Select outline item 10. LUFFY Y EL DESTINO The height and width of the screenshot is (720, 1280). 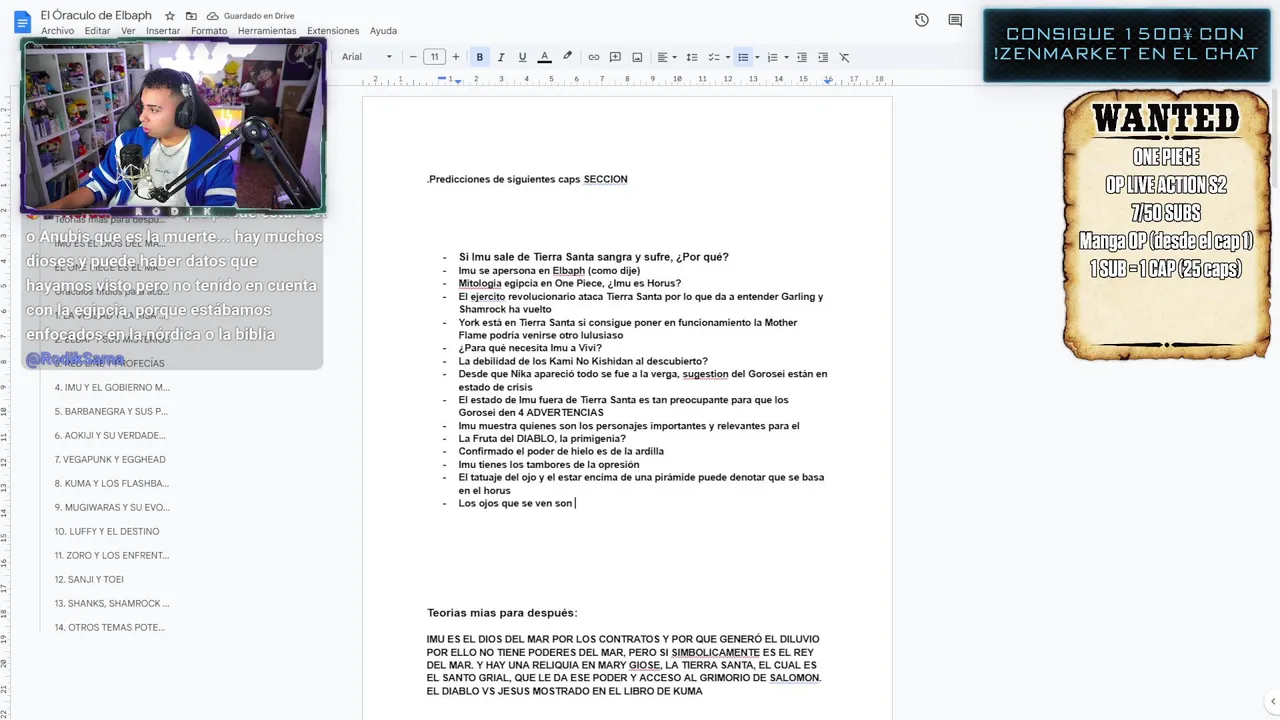[x=107, y=531]
